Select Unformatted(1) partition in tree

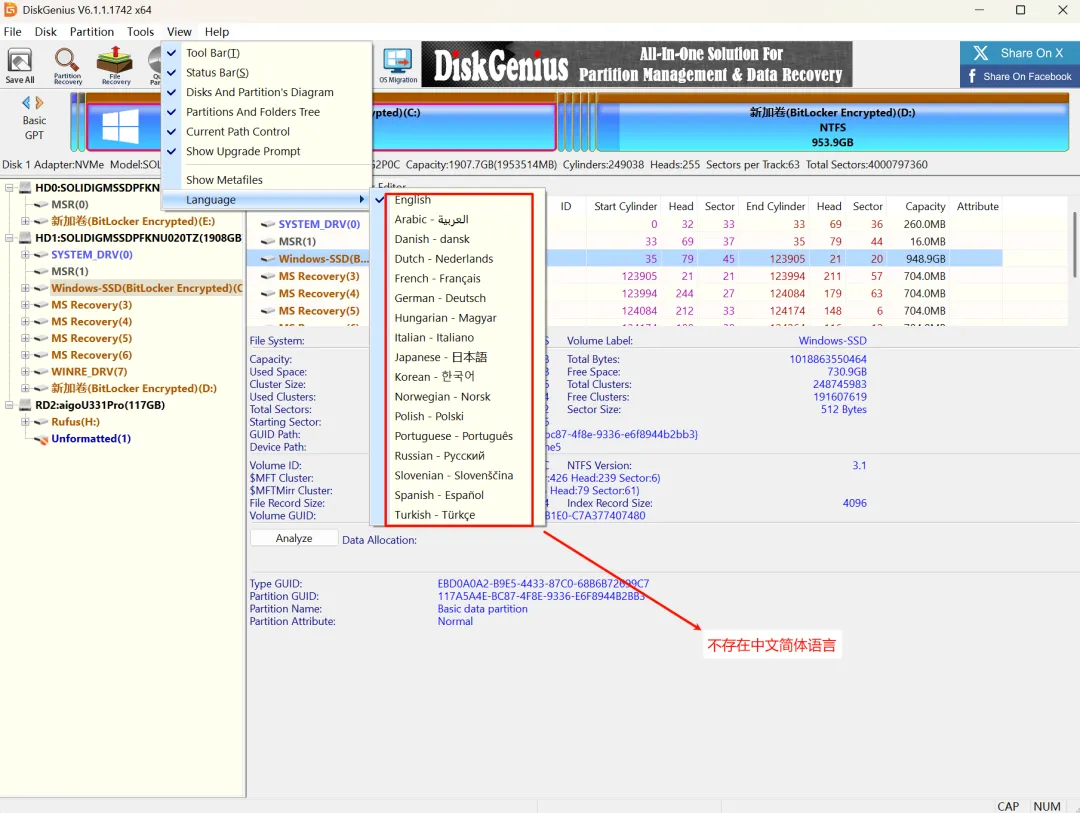click(x=91, y=439)
